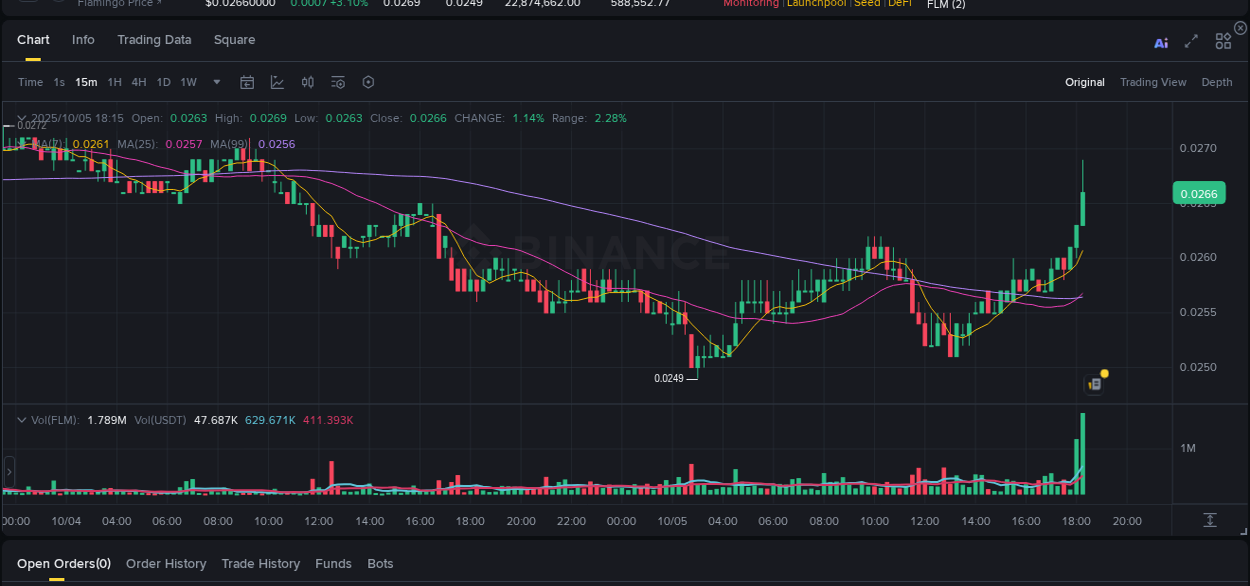Expand the chart to fullscreen
The height and width of the screenshot is (586, 1250).
pos(1191,43)
